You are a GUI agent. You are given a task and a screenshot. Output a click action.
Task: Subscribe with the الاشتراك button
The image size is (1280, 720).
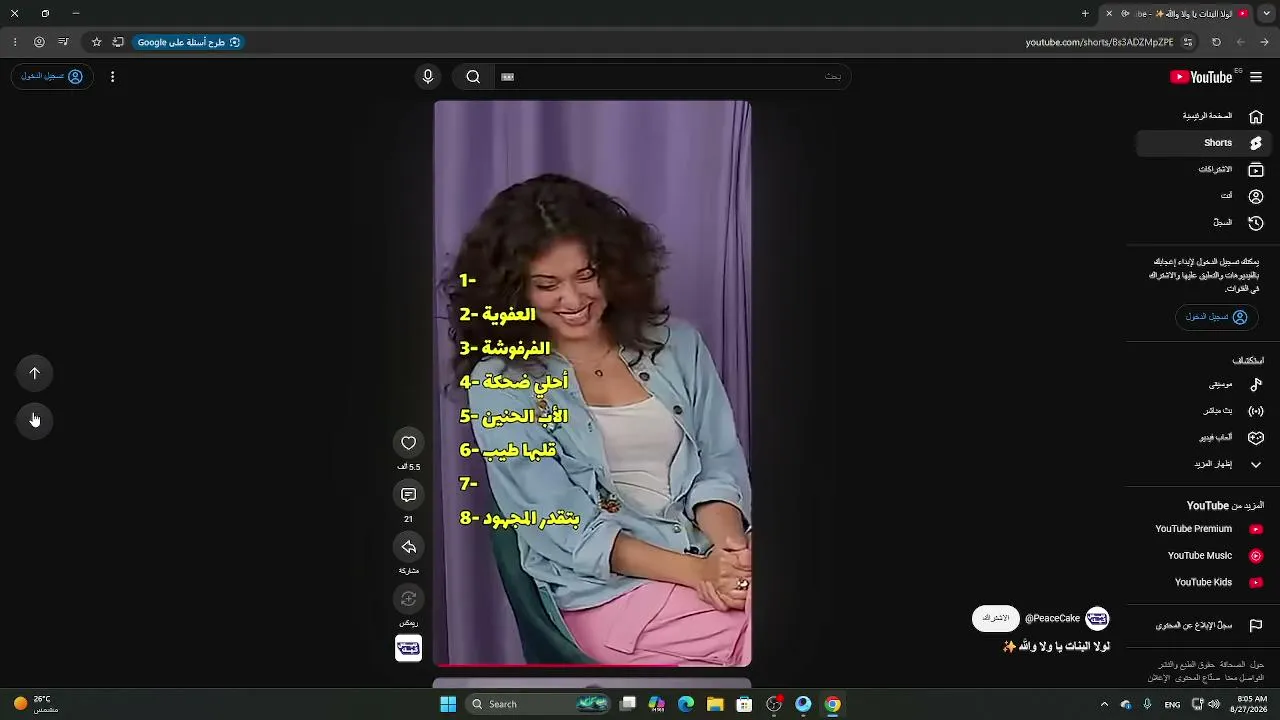point(995,618)
